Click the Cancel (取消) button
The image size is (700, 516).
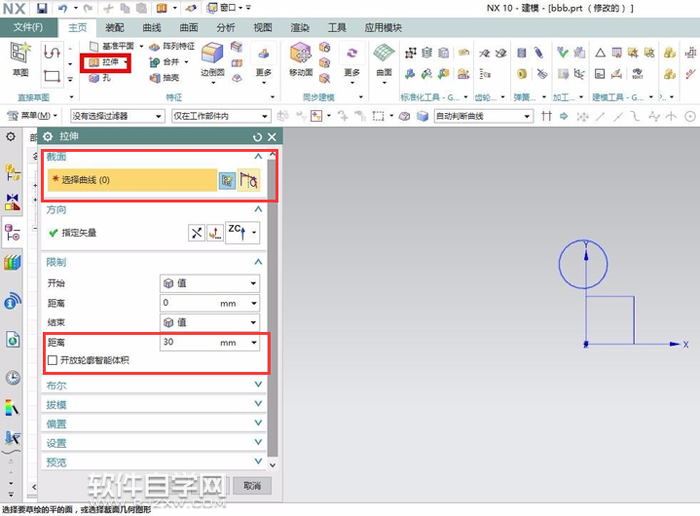point(251,485)
